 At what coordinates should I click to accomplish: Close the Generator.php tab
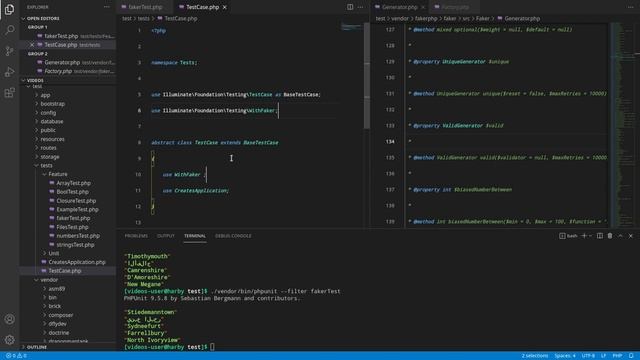point(423,7)
